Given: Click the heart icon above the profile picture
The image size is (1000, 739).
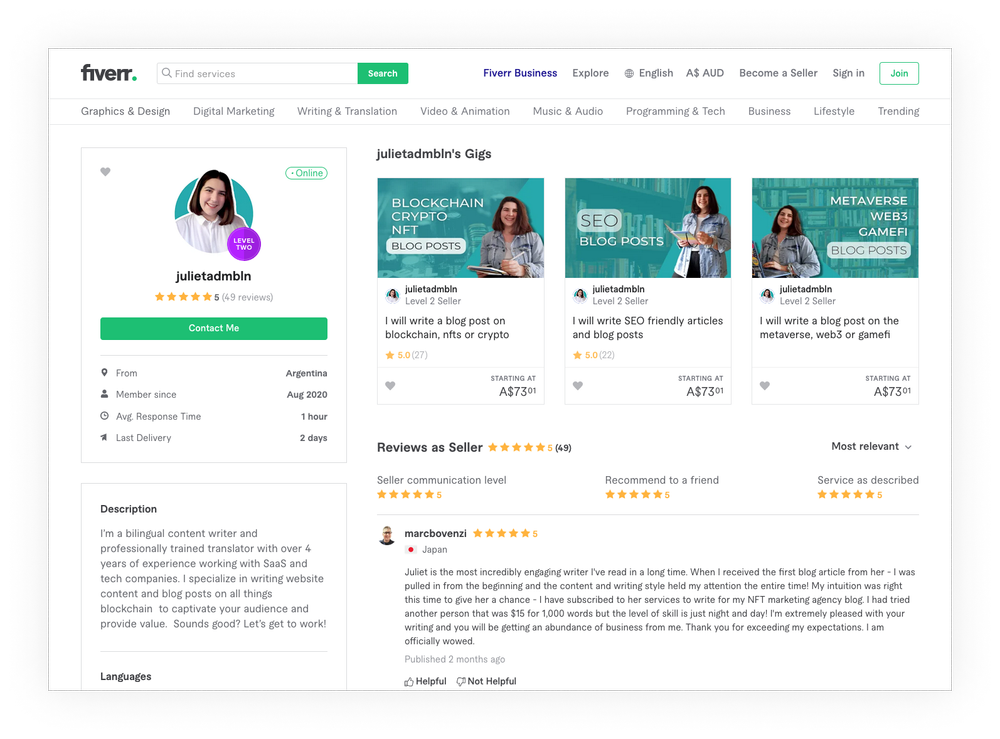Looking at the screenshot, I should click(105, 172).
